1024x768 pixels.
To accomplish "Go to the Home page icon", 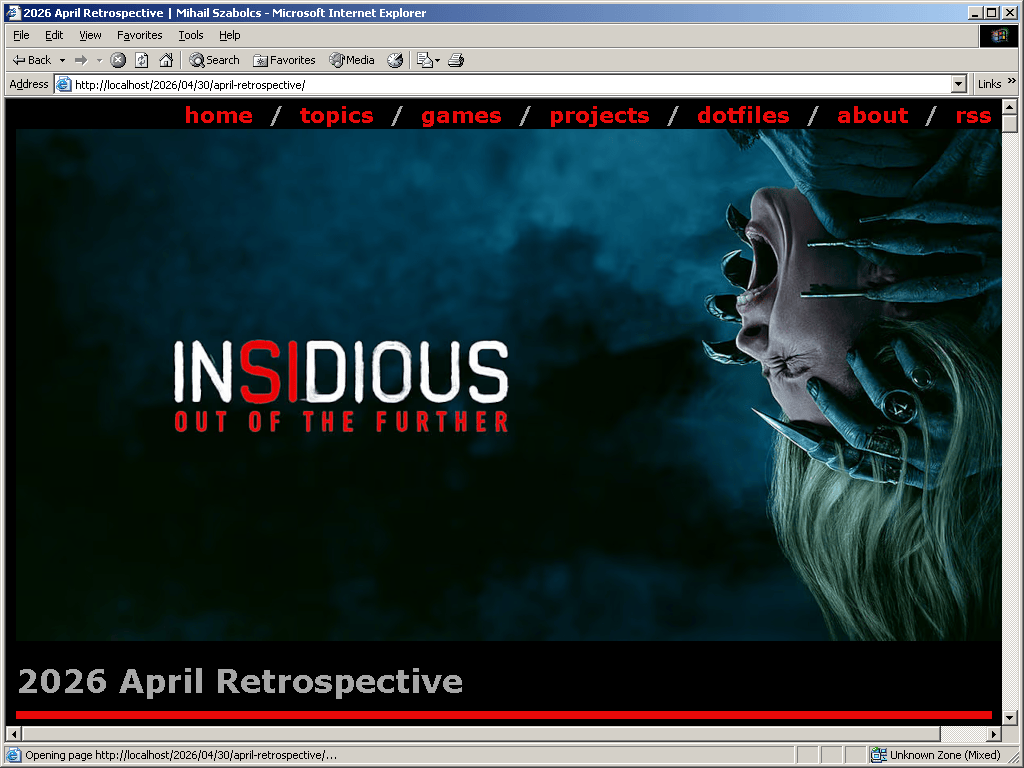I will tap(166, 60).
